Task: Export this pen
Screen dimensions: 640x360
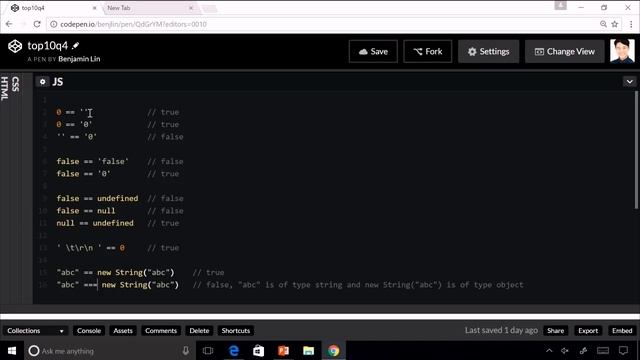Action: (588, 331)
